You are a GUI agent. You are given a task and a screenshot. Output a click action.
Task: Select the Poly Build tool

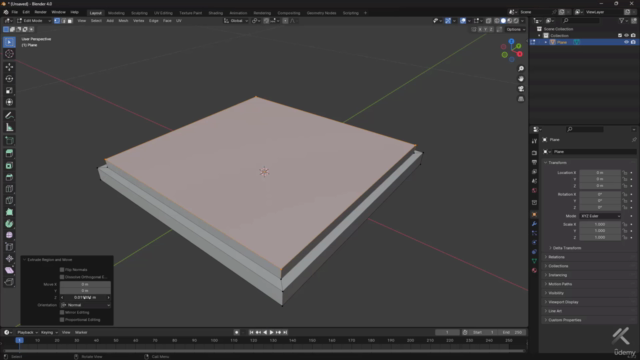tap(9, 212)
